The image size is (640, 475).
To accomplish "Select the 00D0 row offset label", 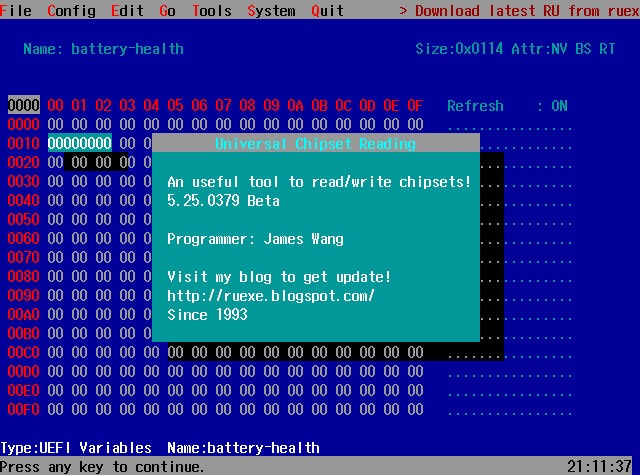I will pos(23,372).
